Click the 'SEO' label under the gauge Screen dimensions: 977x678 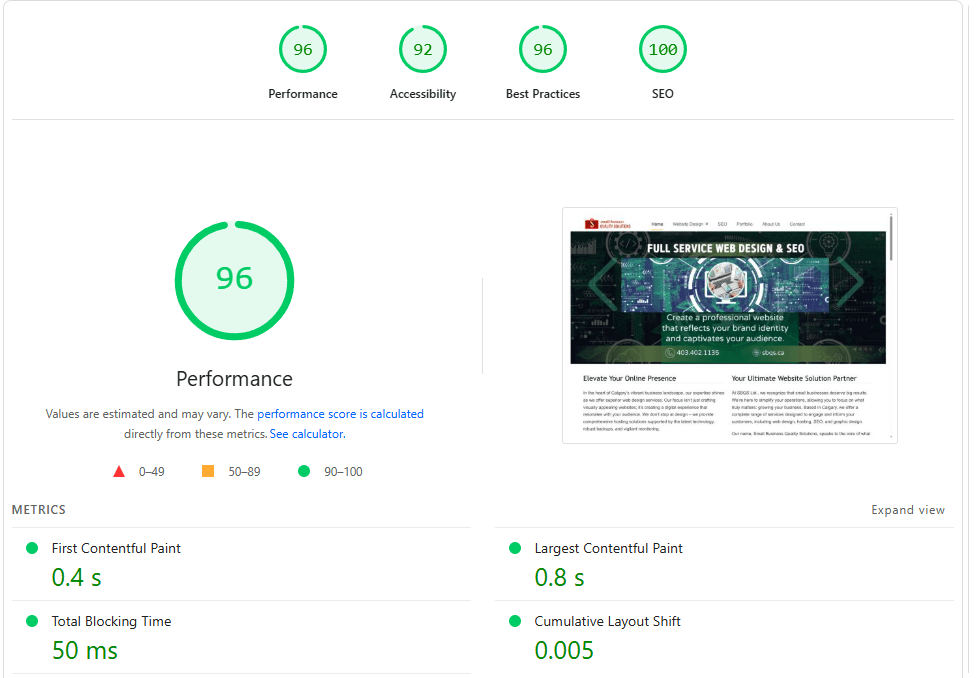(x=662, y=94)
